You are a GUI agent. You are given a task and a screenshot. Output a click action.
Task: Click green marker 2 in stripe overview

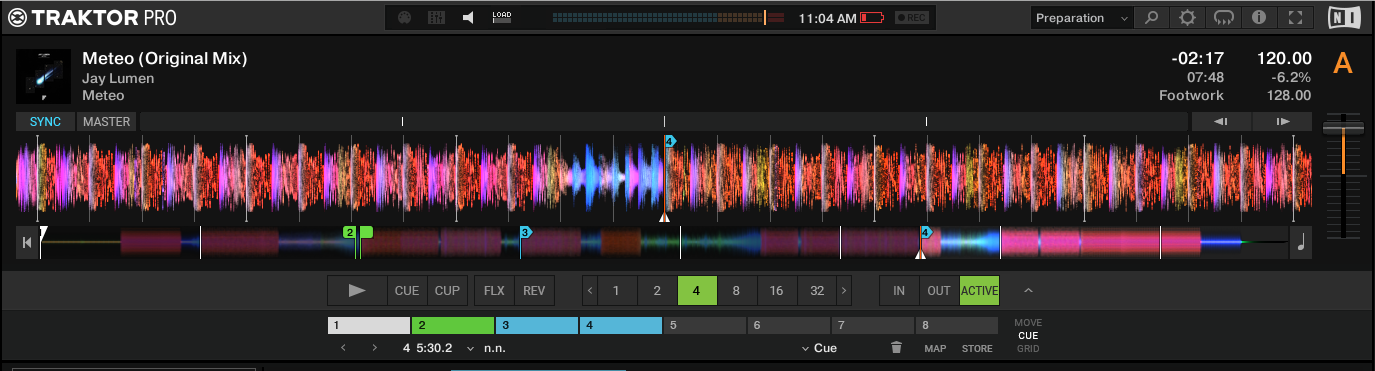(x=349, y=232)
